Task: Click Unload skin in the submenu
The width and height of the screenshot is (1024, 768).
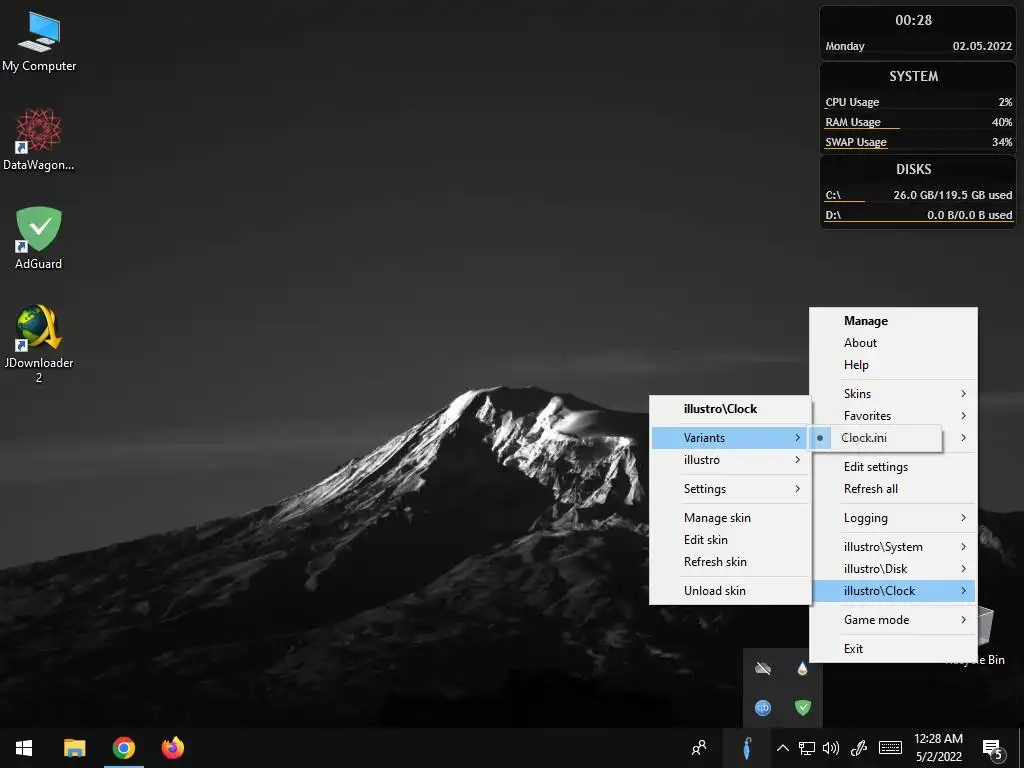Action: [x=730, y=590]
